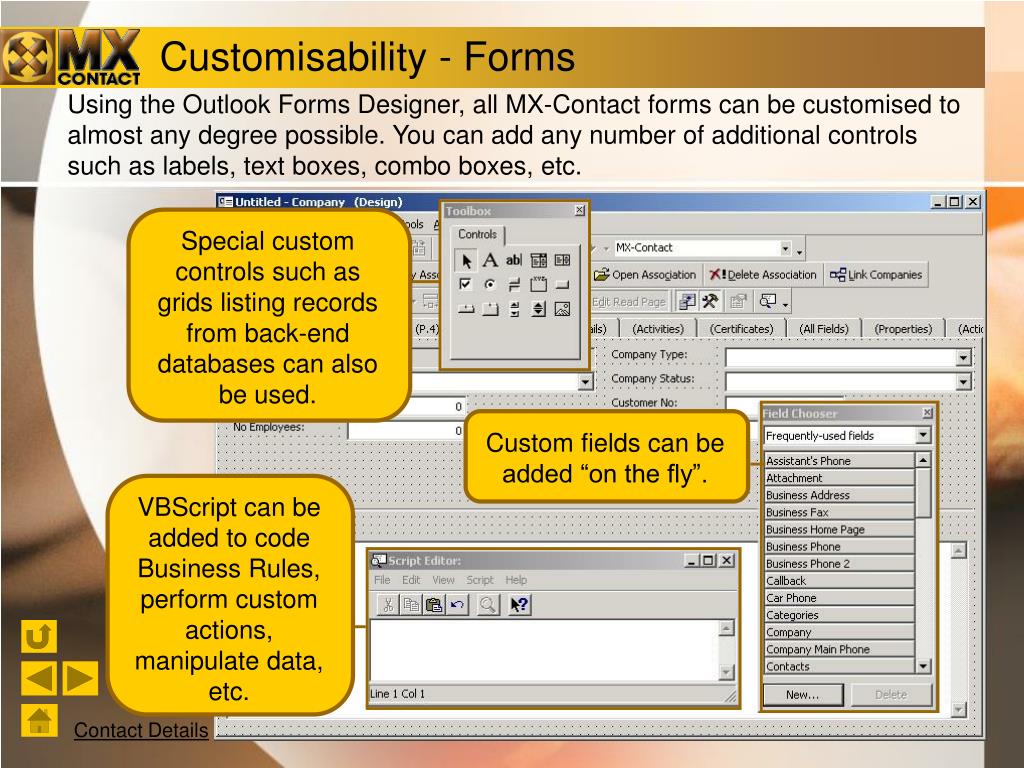Select the Frame tool in Toolbox
The height and width of the screenshot is (768, 1024).
[538, 284]
